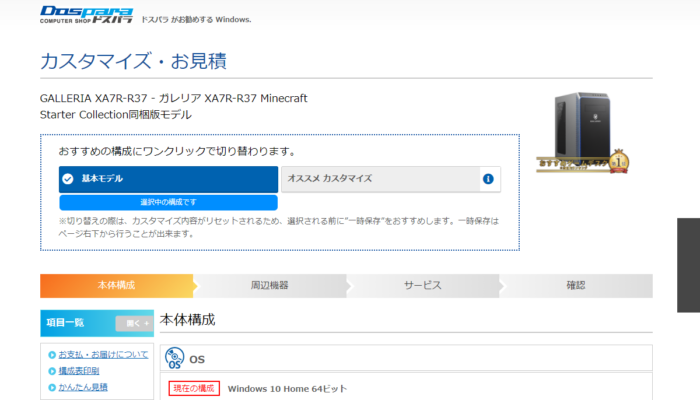This screenshot has width=700, height=400.
Task: Click the 項目一覧 header label
Action: coord(65,323)
